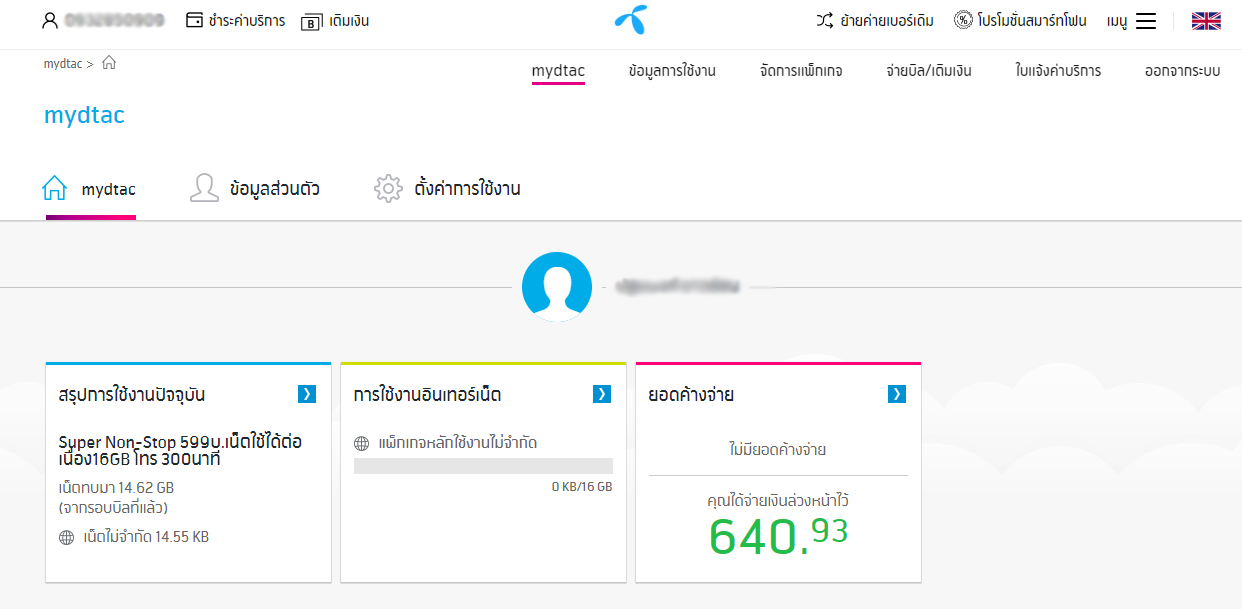Viewport: 1242px width, 609px height.
Task: Click the blurred phone number
Action: 114,20
